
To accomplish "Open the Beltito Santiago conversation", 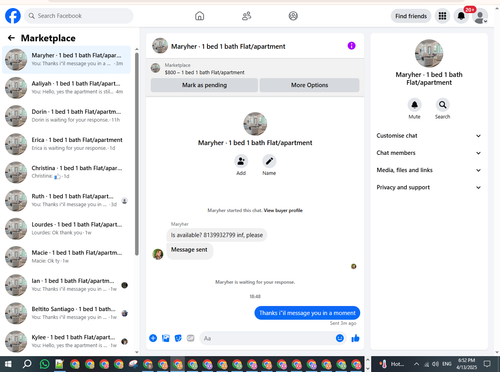I will [x=66, y=313].
